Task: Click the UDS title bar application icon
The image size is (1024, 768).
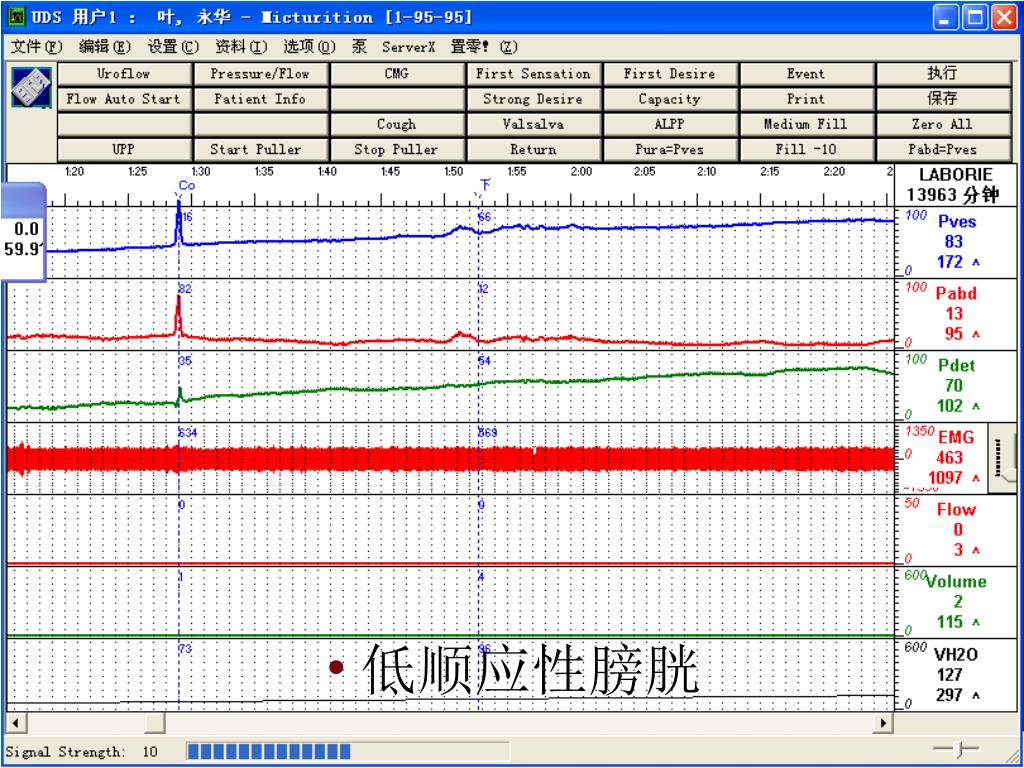Action: tap(17, 16)
